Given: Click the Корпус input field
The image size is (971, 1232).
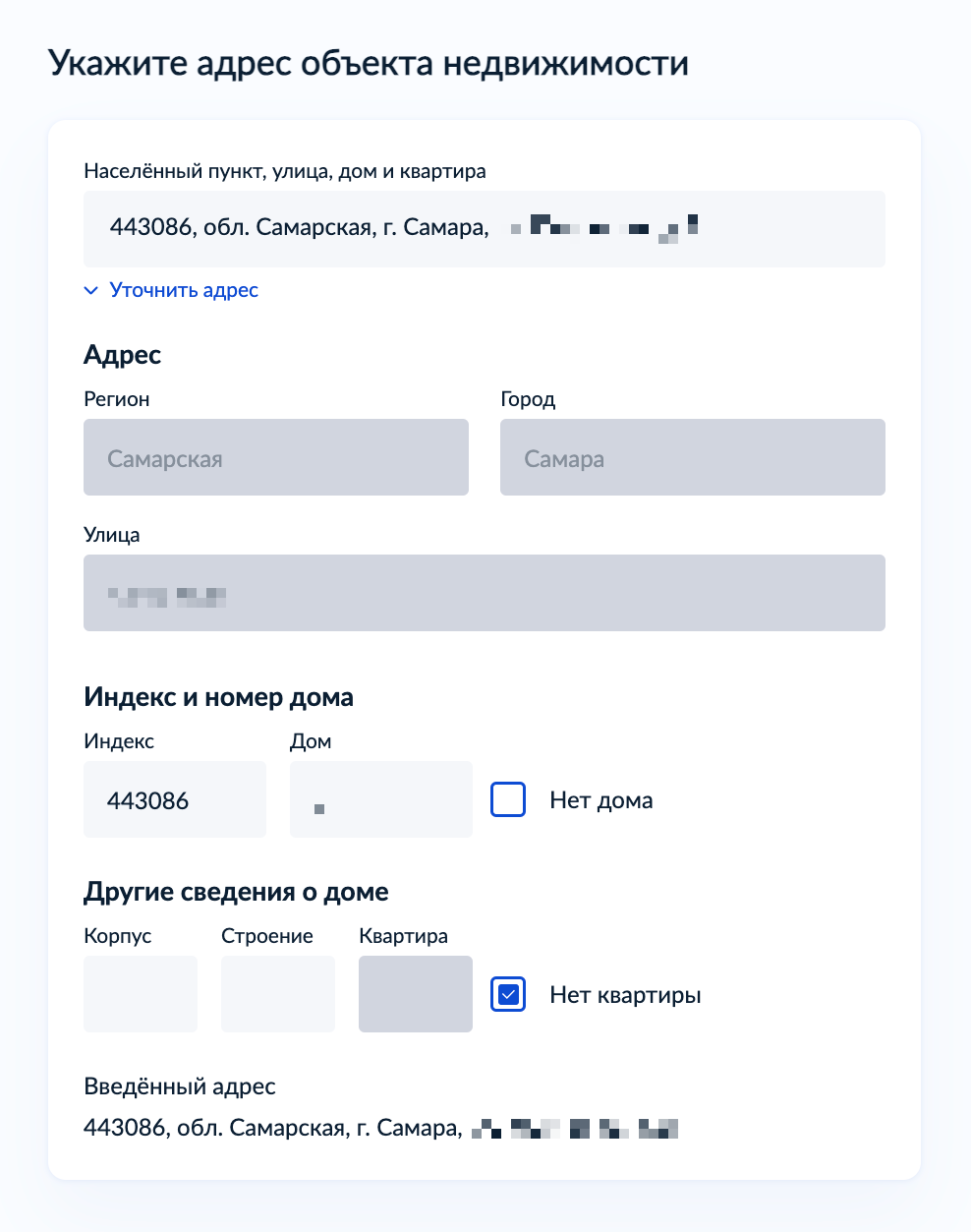Looking at the screenshot, I should (140, 994).
